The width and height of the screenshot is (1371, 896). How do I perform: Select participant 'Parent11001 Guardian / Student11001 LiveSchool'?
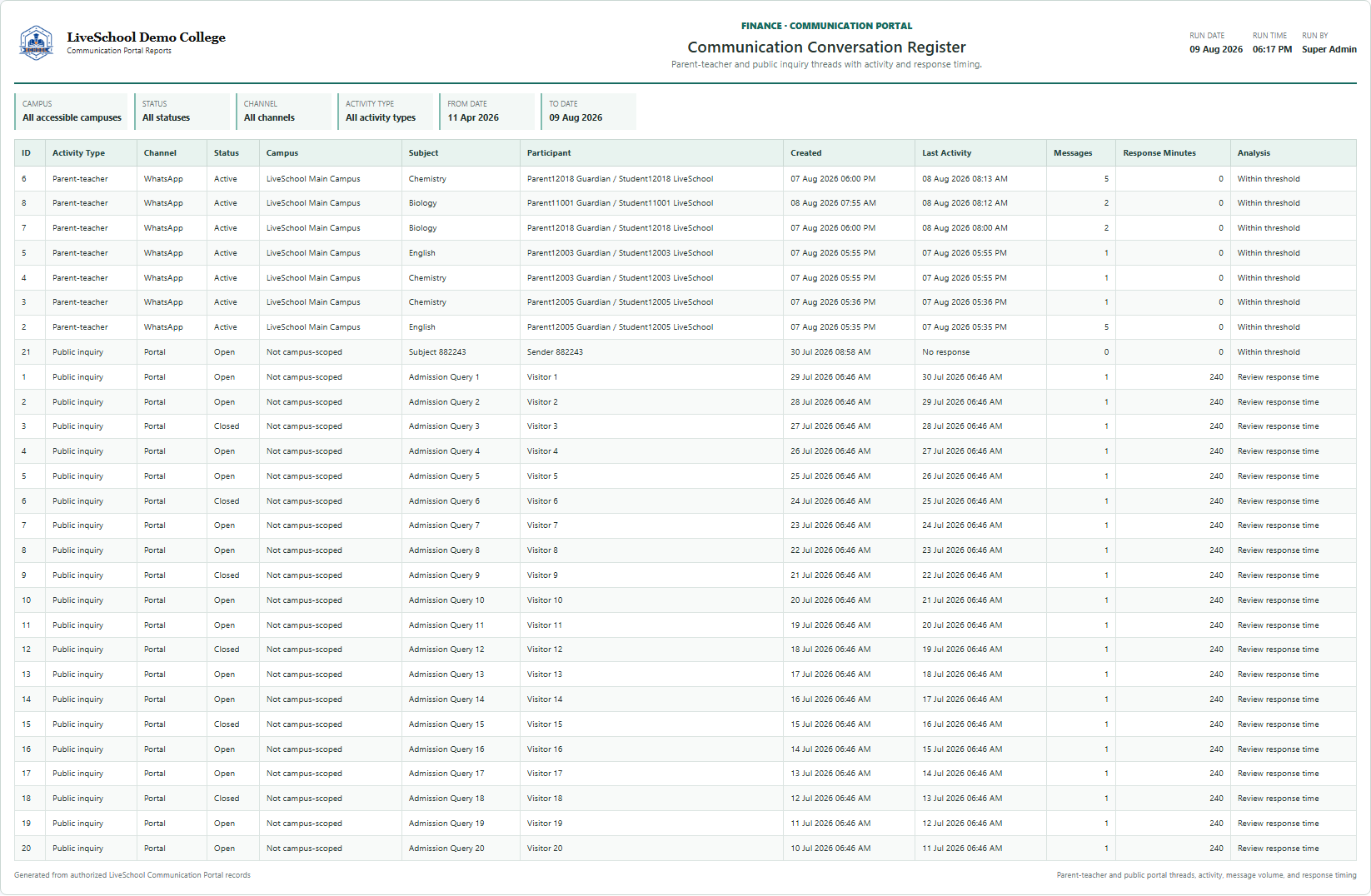coord(620,203)
